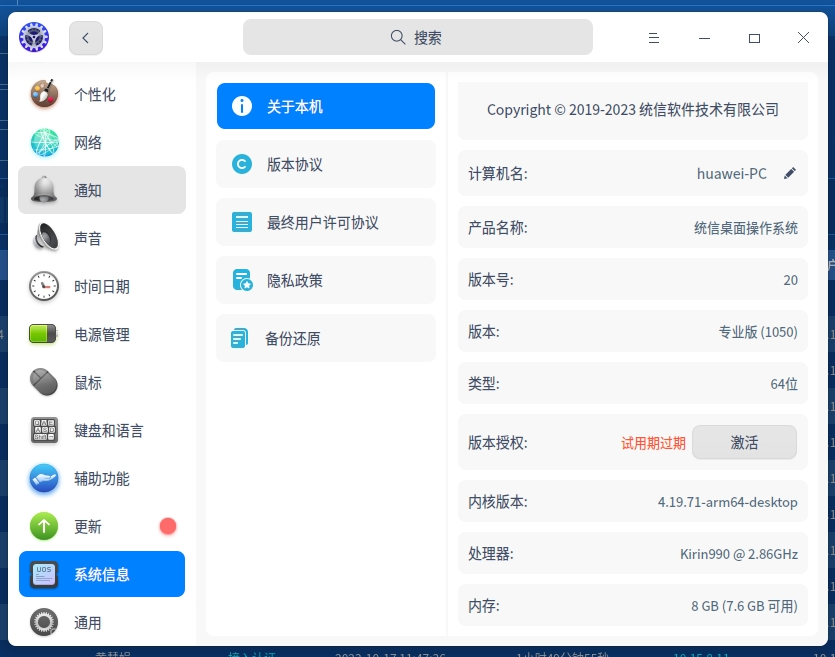Activate the system license button
This screenshot has width=835, height=657.
[x=744, y=442]
